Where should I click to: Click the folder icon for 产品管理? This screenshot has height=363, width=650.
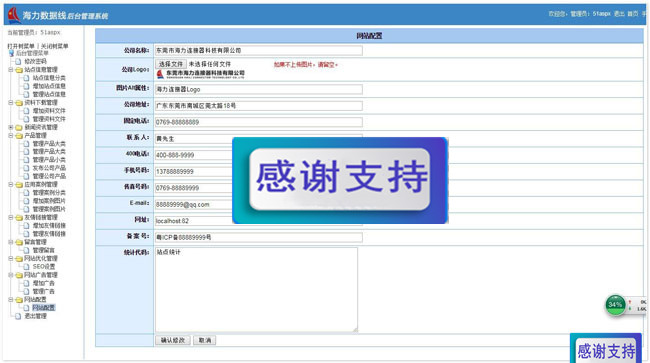[19, 136]
